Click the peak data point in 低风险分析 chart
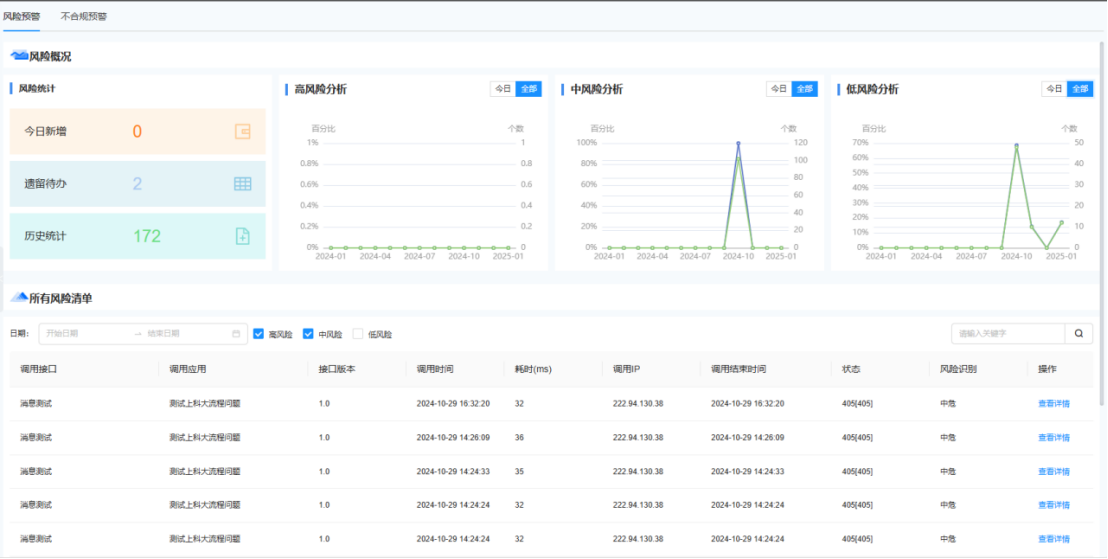Viewport: 1108px width, 559px height. 1017,146
